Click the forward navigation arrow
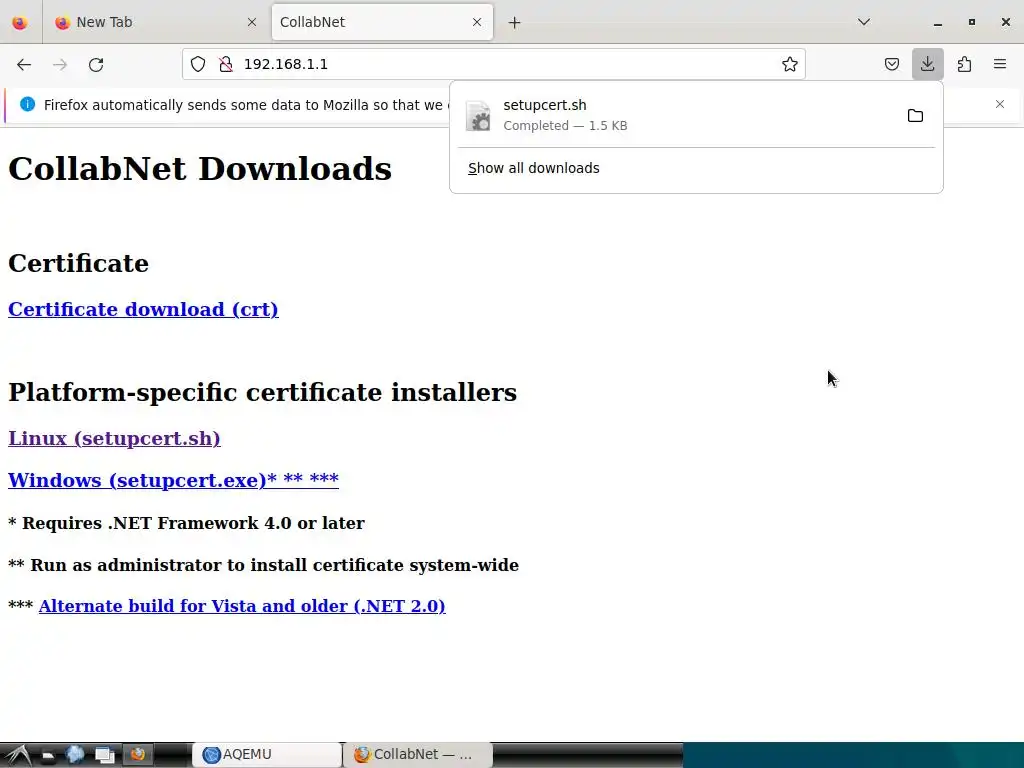This screenshot has width=1024, height=768. (60, 64)
